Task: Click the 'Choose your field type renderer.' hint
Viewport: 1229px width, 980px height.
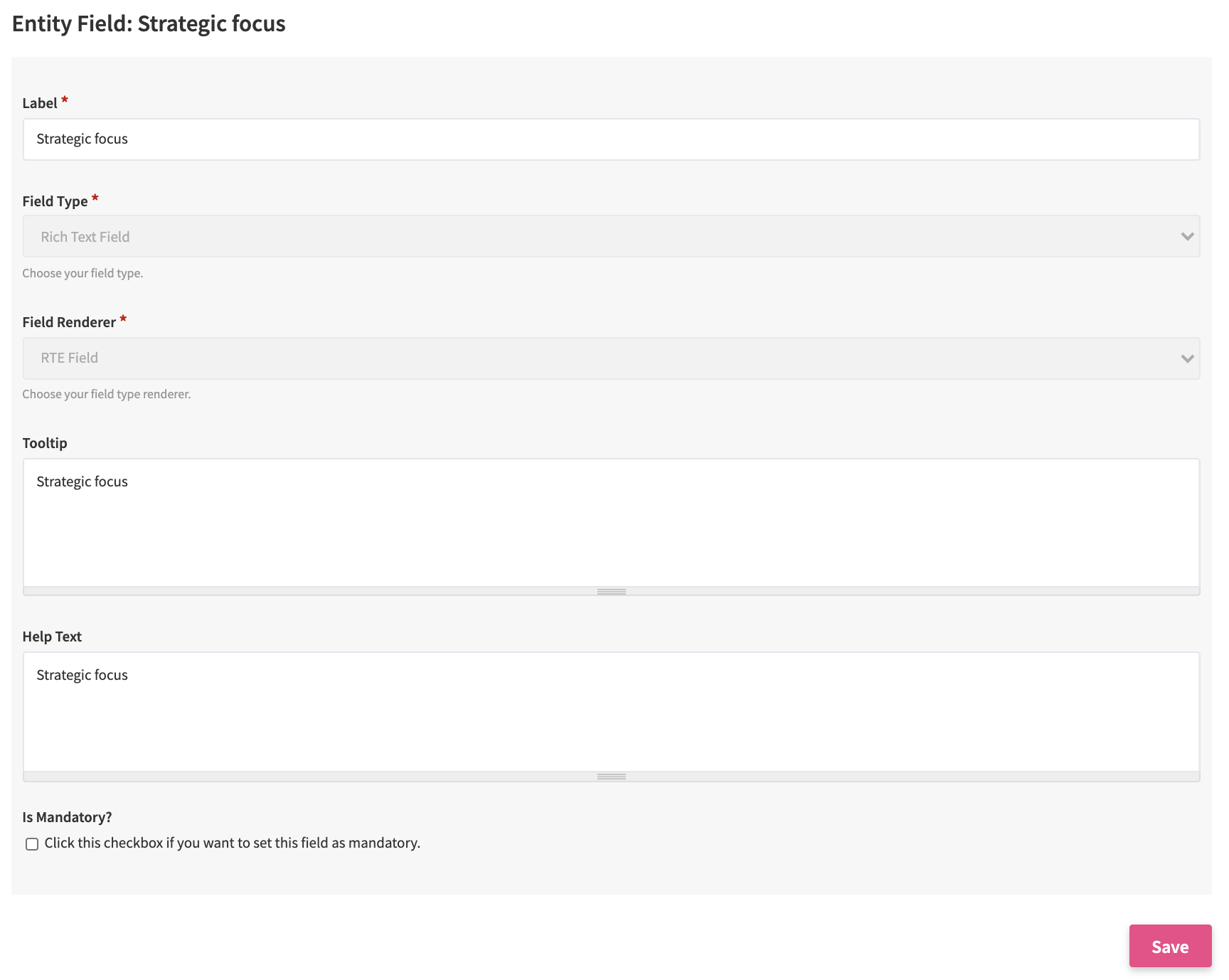Action: [x=107, y=394]
